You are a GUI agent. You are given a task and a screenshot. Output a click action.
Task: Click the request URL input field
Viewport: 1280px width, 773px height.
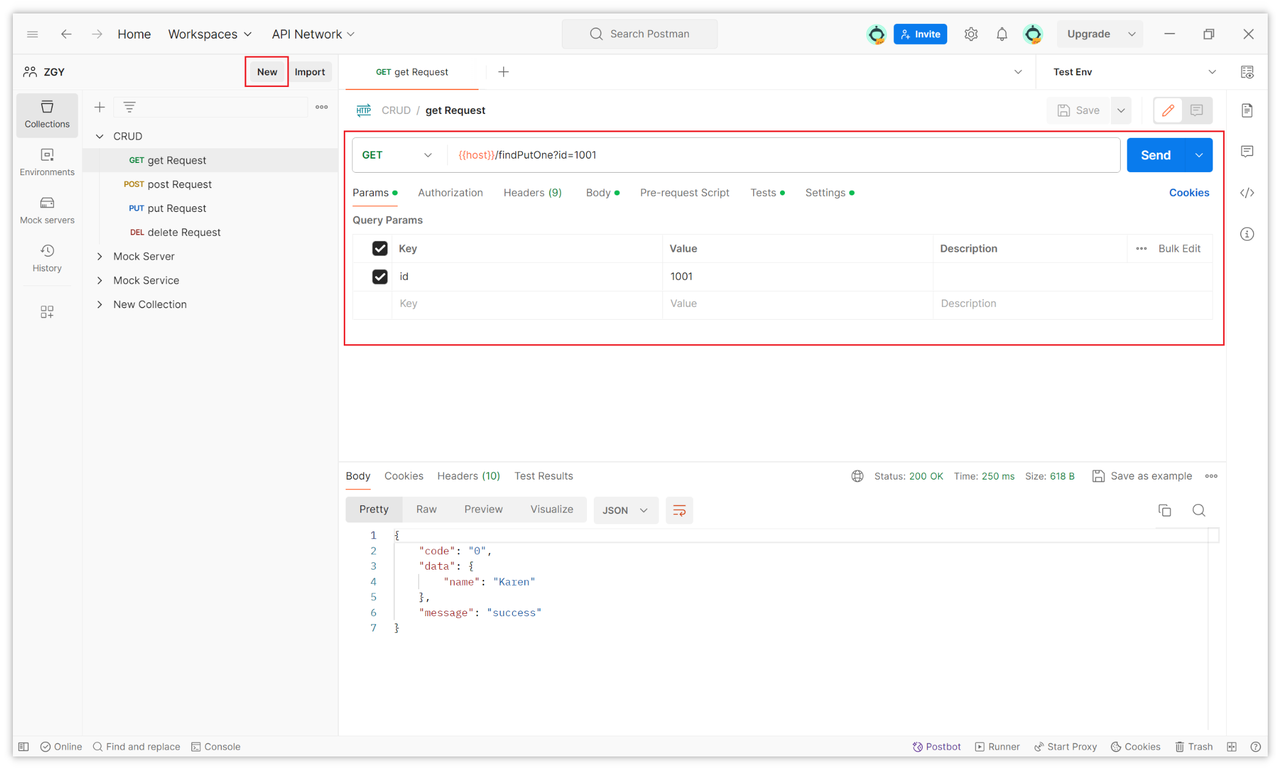(x=784, y=155)
